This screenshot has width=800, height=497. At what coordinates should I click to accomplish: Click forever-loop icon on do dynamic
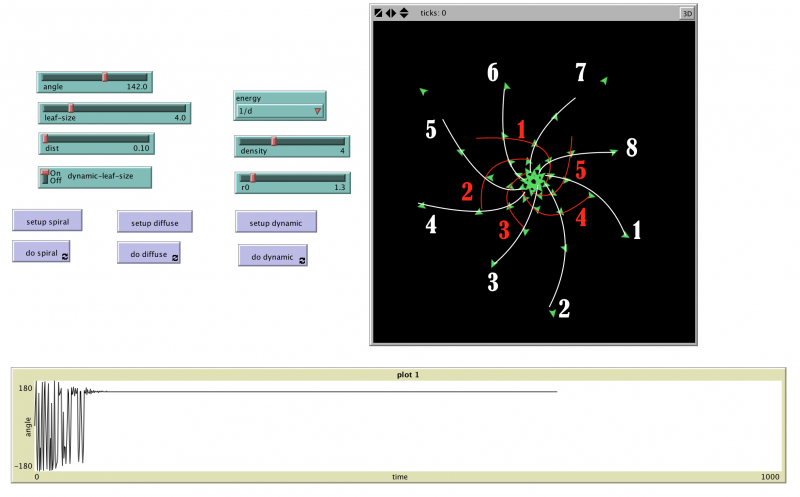(x=300, y=258)
